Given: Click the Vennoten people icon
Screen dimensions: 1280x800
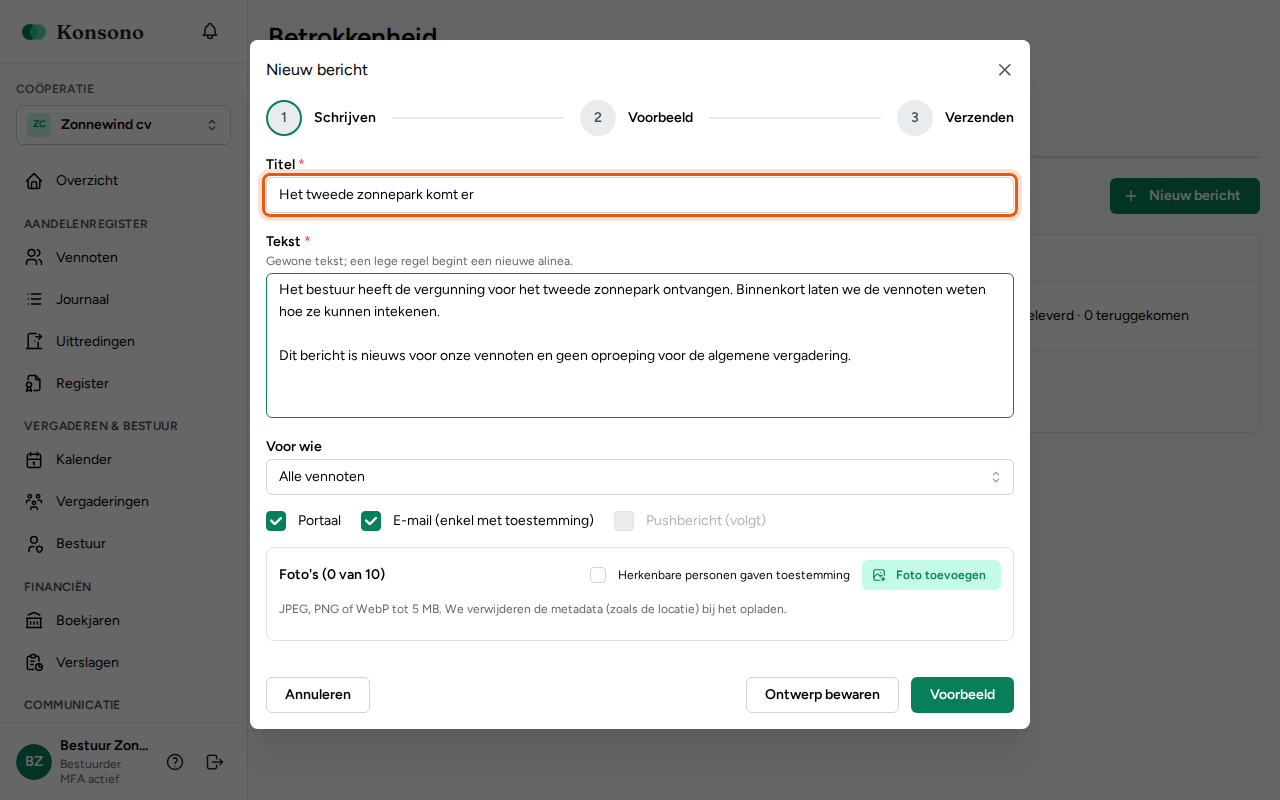Looking at the screenshot, I should (34, 257).
